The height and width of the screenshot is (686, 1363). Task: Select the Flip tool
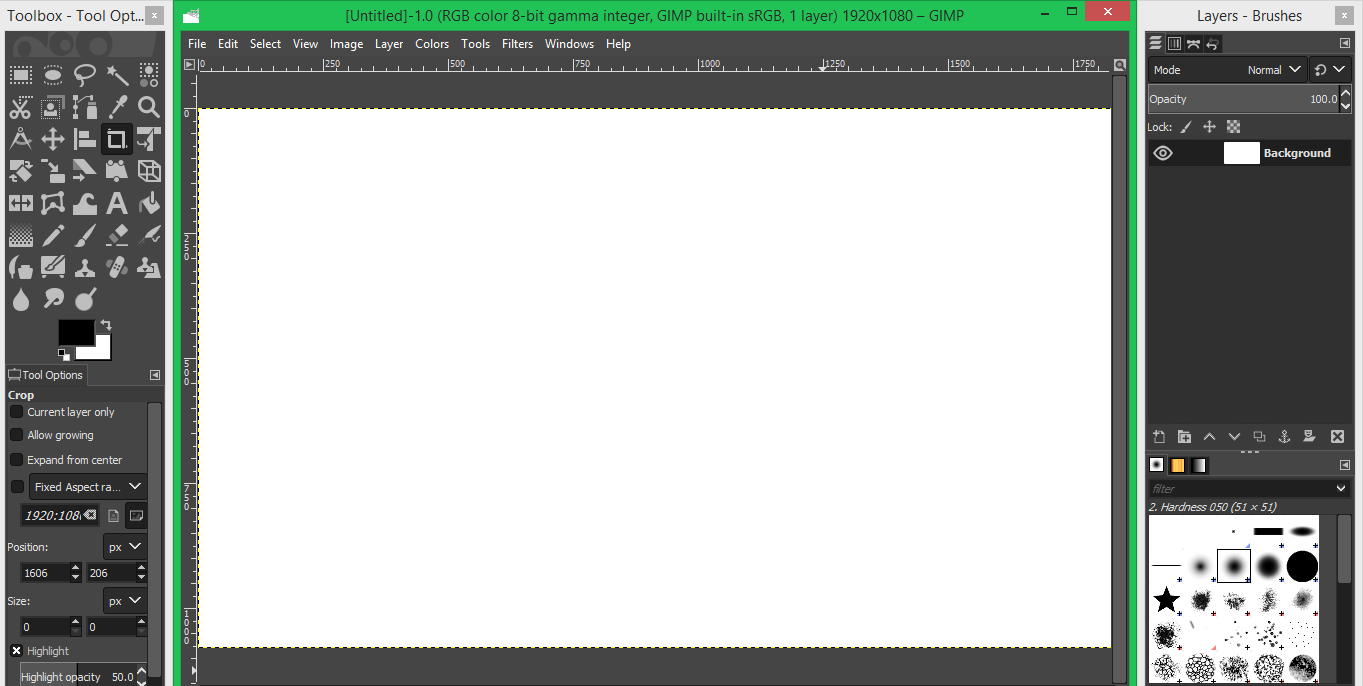20,203
